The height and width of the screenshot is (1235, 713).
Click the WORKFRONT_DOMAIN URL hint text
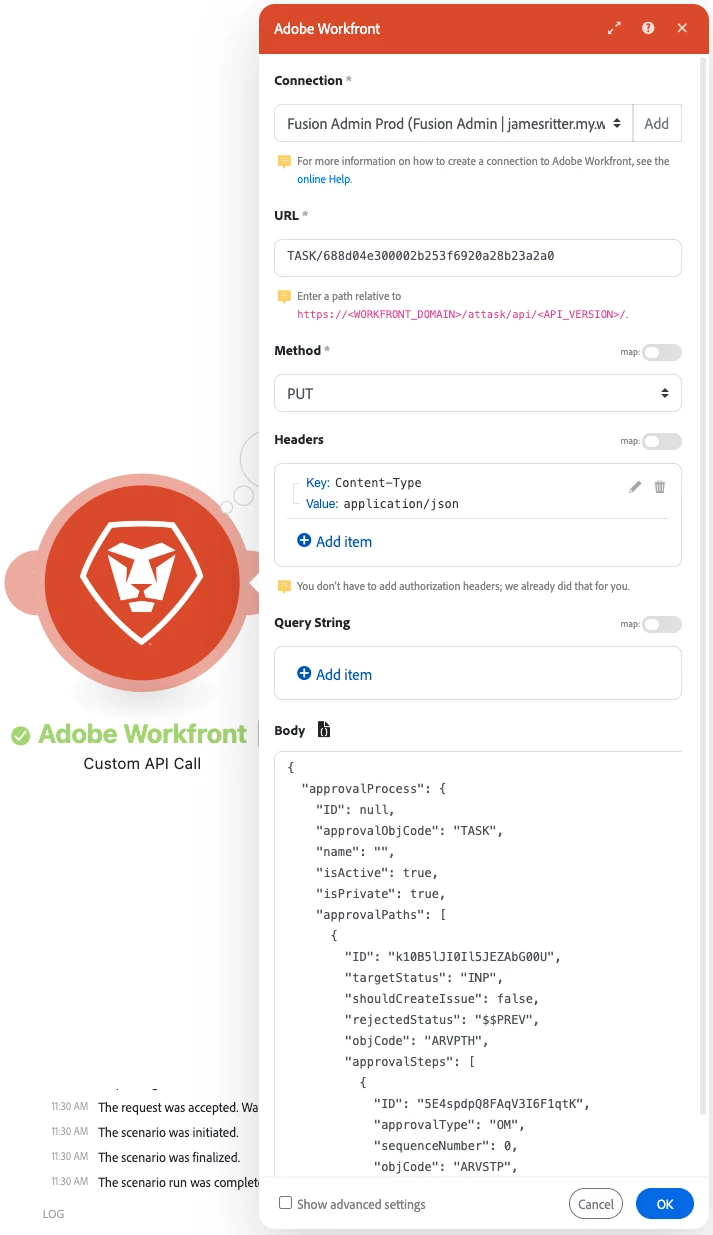pyautogui.click(x=463, y=314)
